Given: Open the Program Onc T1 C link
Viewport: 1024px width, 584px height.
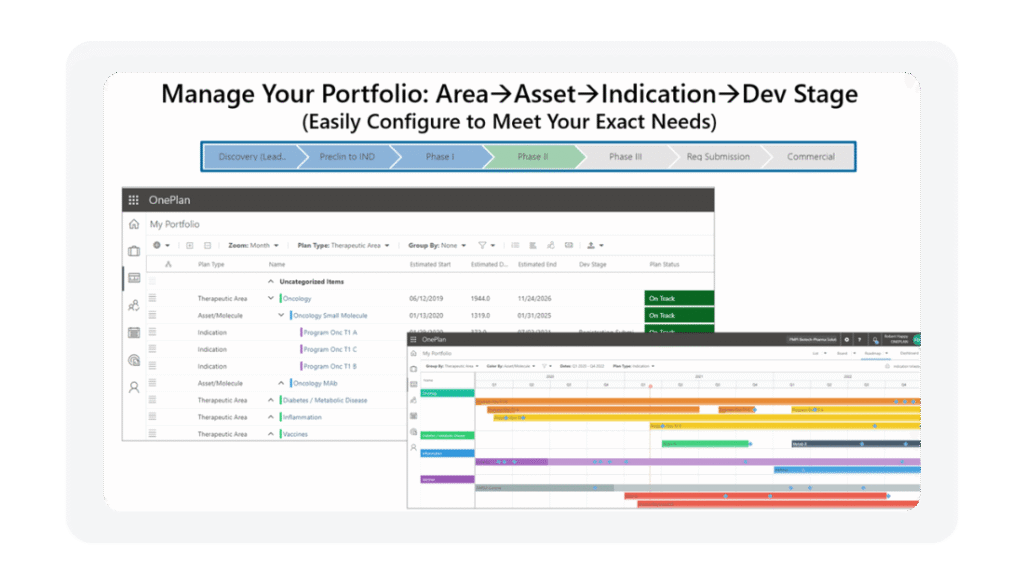Looking at the screenshot, I should click(x=330, y=349).
